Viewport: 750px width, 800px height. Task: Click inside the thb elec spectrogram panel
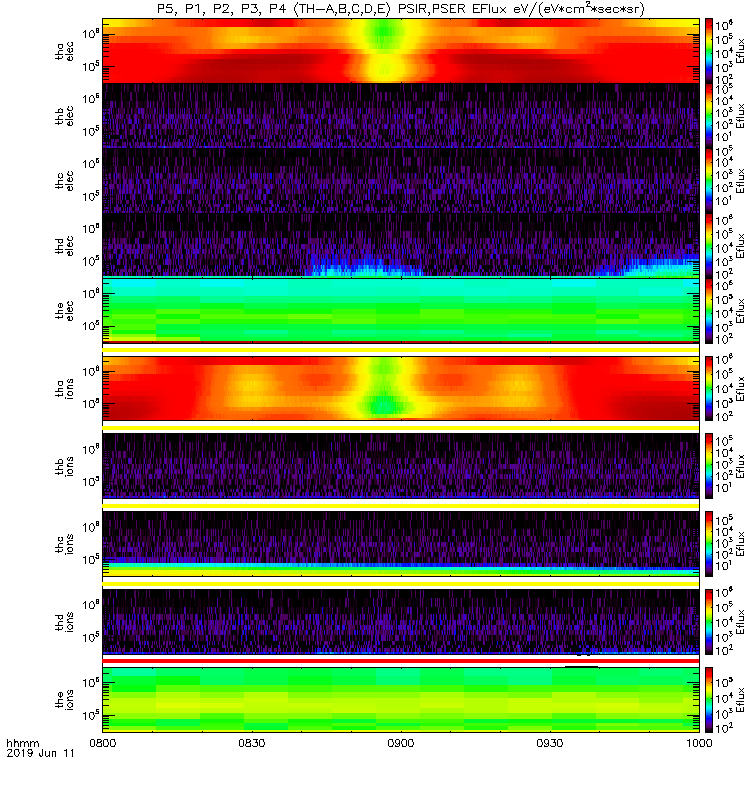coord(401,116)
